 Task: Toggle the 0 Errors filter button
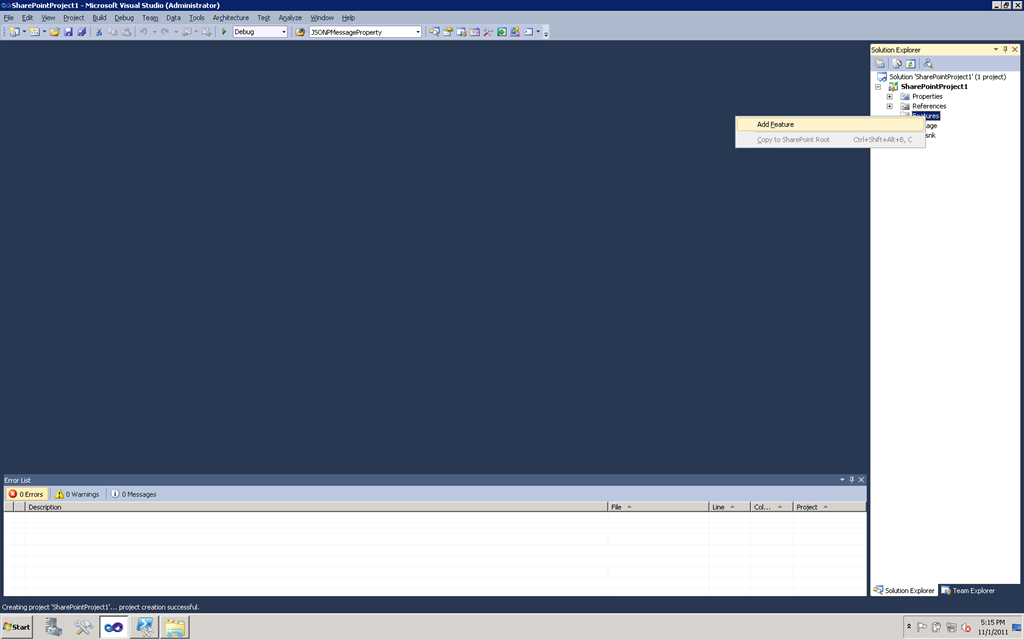(x=26, y=494)
